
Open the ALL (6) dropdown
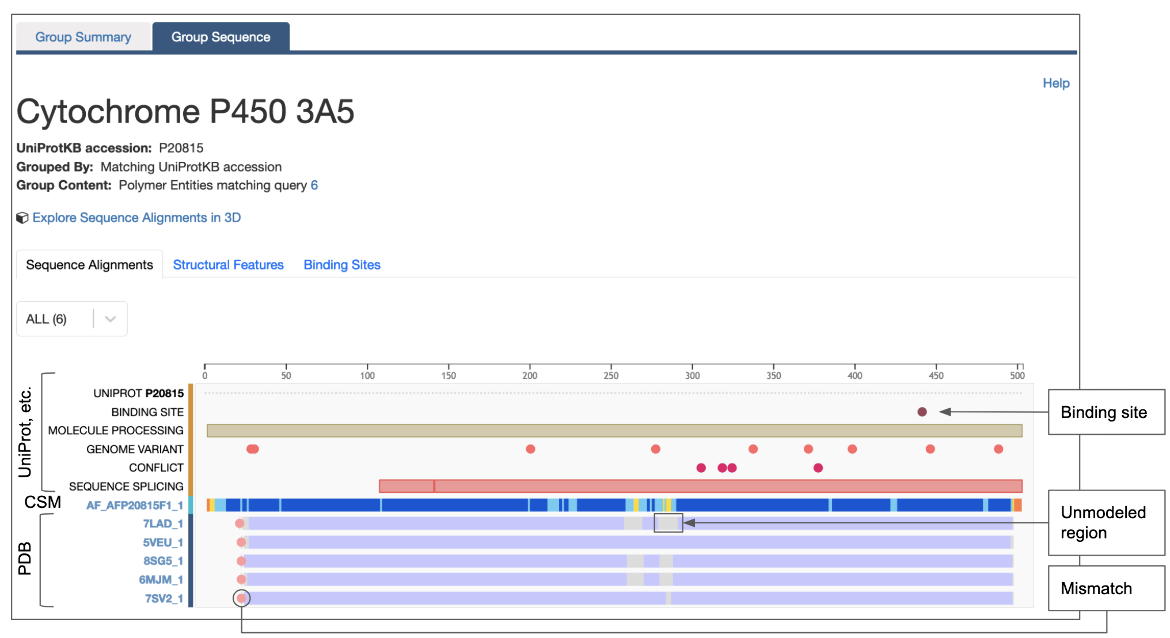click(72, 319)
